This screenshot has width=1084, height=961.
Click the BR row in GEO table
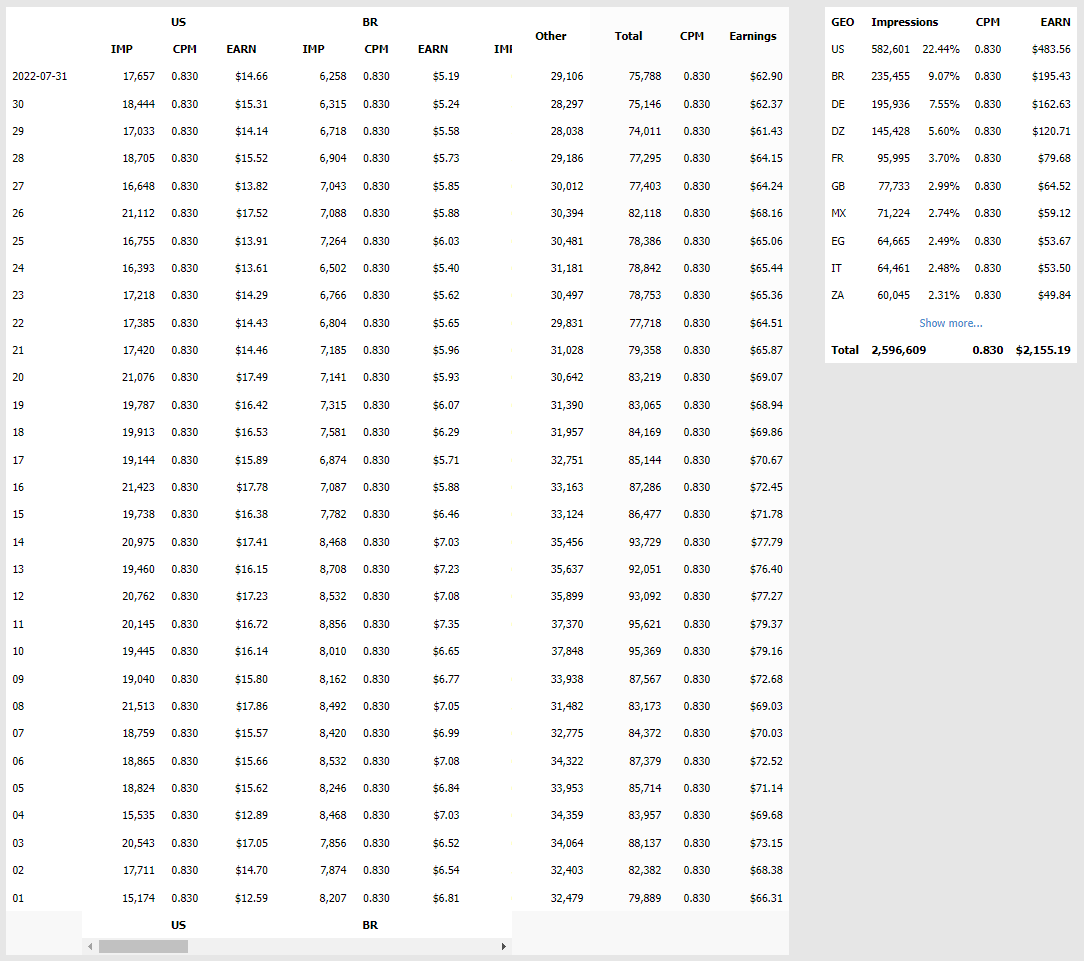coord(951,76)
